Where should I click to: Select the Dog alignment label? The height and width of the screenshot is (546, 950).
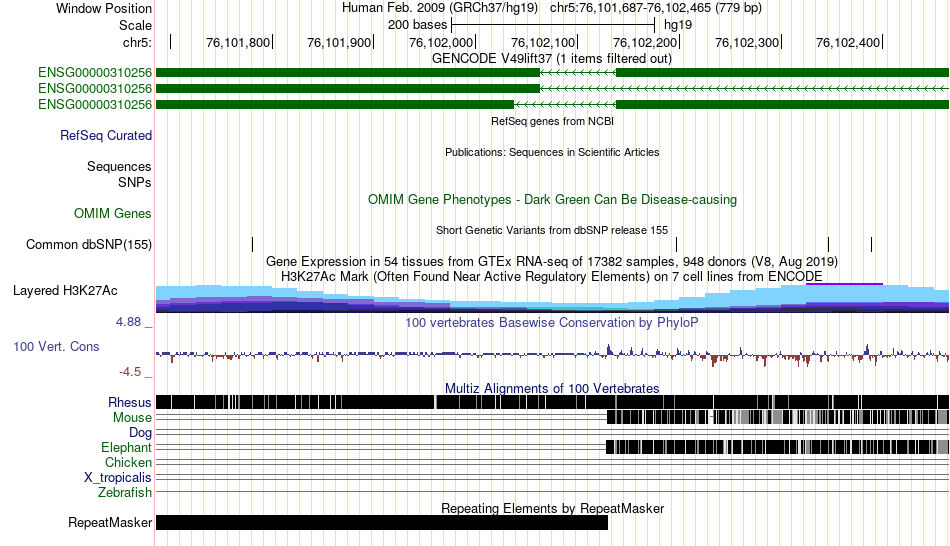point(141,433)
